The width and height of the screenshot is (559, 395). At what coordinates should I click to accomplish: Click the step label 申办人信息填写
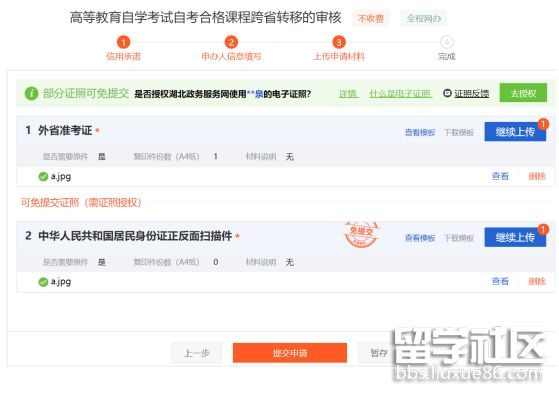[231, 56]
